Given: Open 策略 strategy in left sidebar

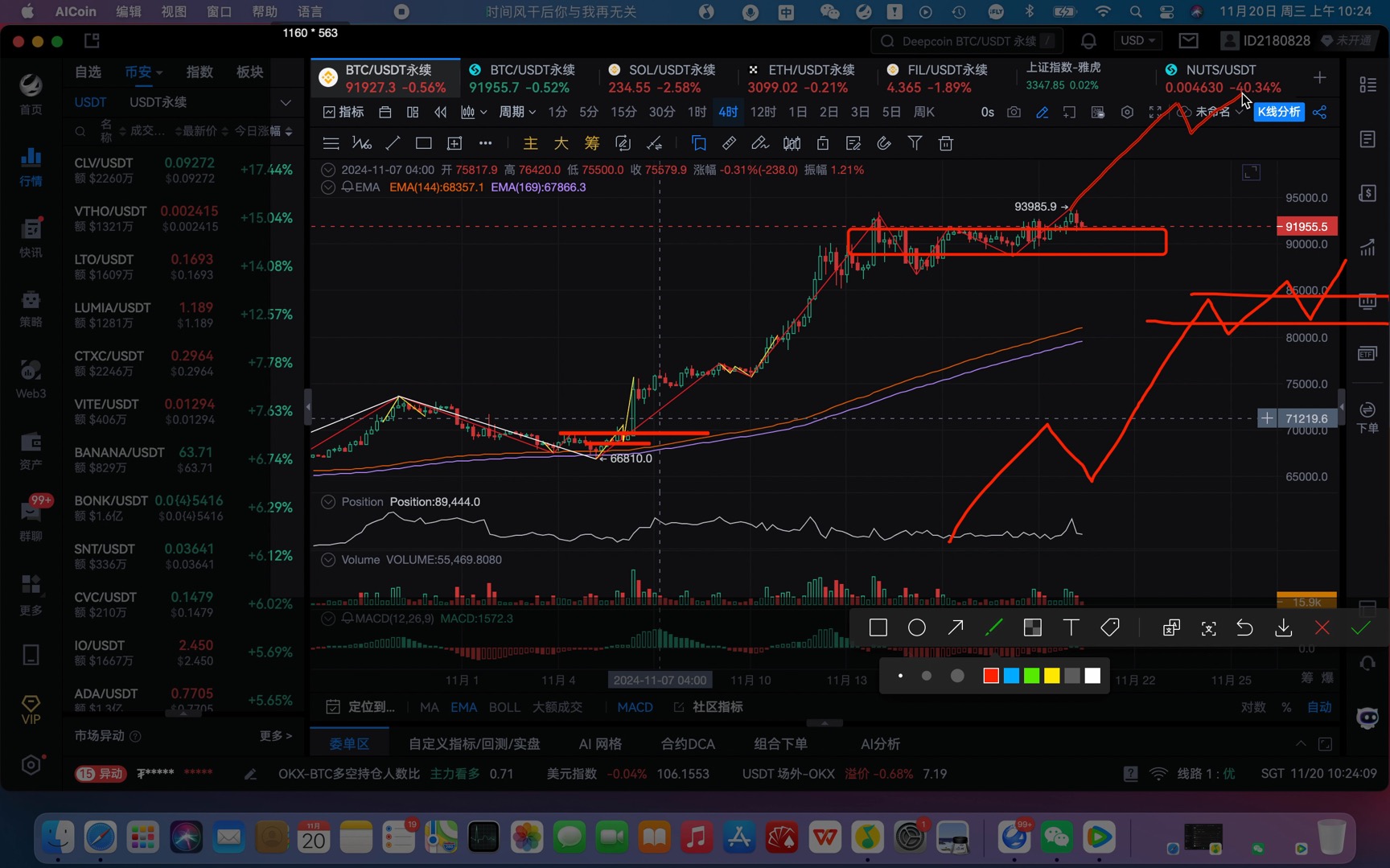Looking at the screenshot, I should [x=31, y=308].
